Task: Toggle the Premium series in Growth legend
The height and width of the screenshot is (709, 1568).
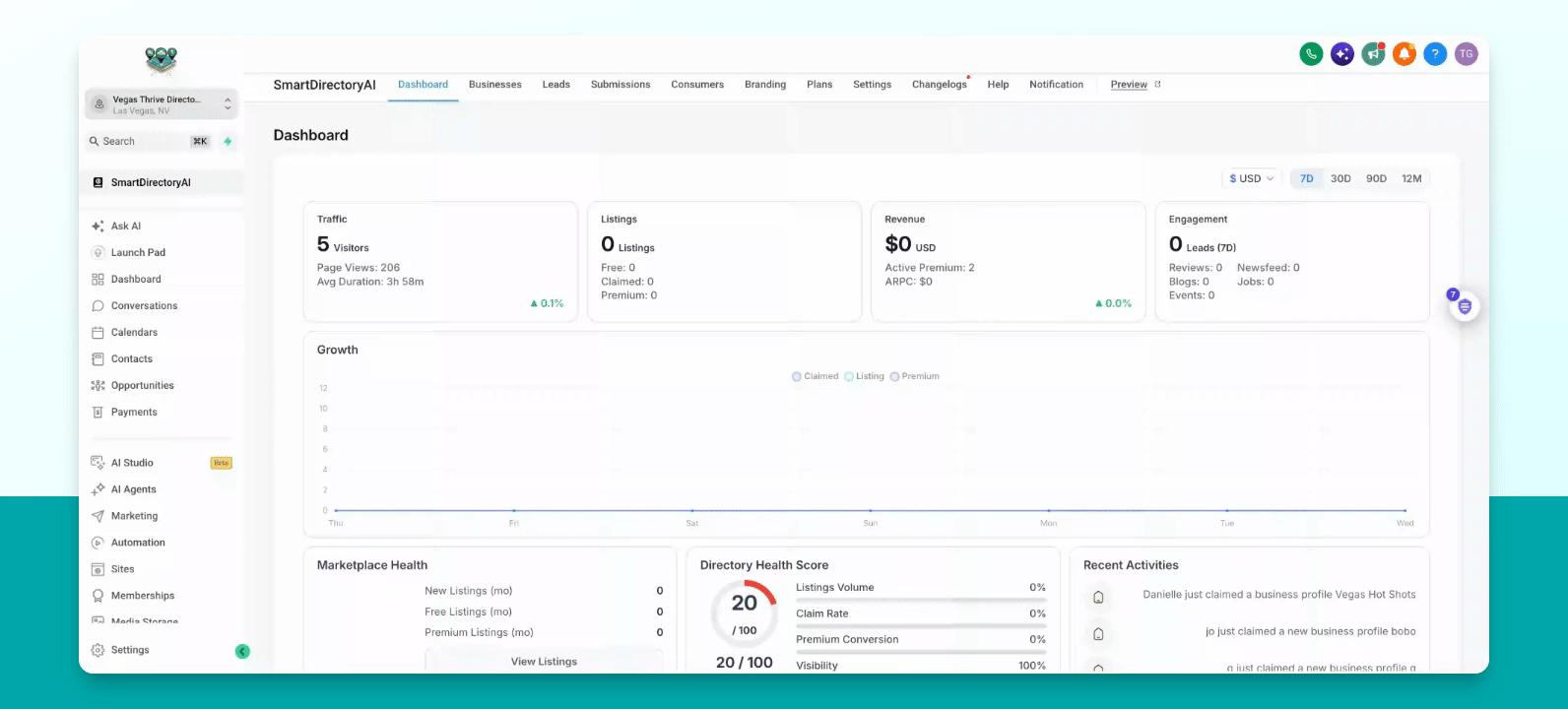Action: pyautogui.click(x=915, y=376)
